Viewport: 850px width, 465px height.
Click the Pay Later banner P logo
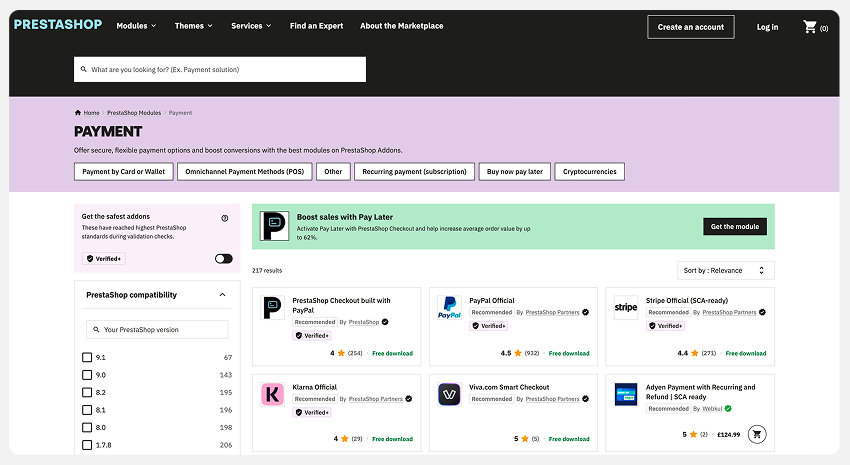click(274, 226)
